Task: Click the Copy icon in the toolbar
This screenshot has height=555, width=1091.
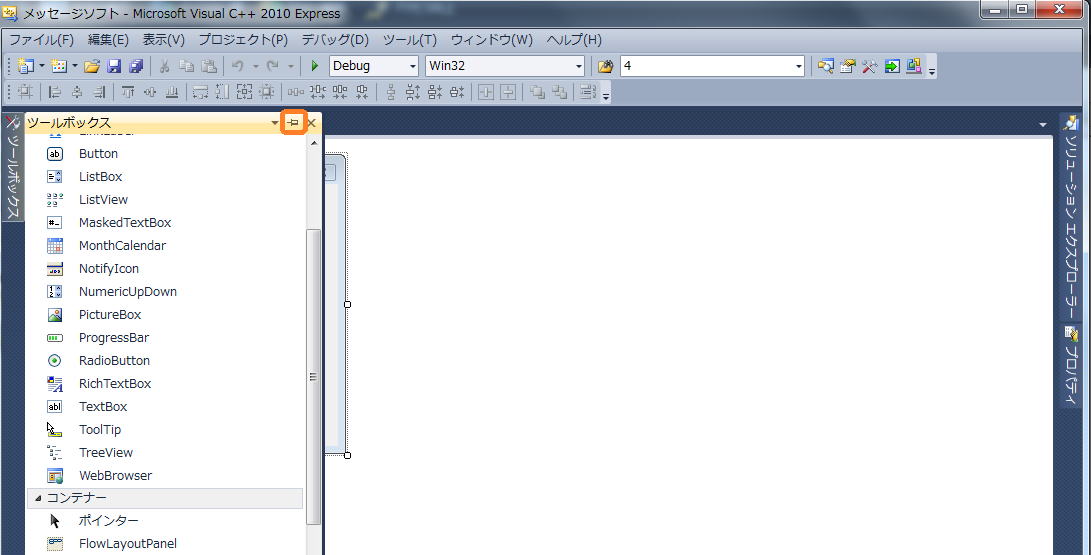Action: pos(186,66)
